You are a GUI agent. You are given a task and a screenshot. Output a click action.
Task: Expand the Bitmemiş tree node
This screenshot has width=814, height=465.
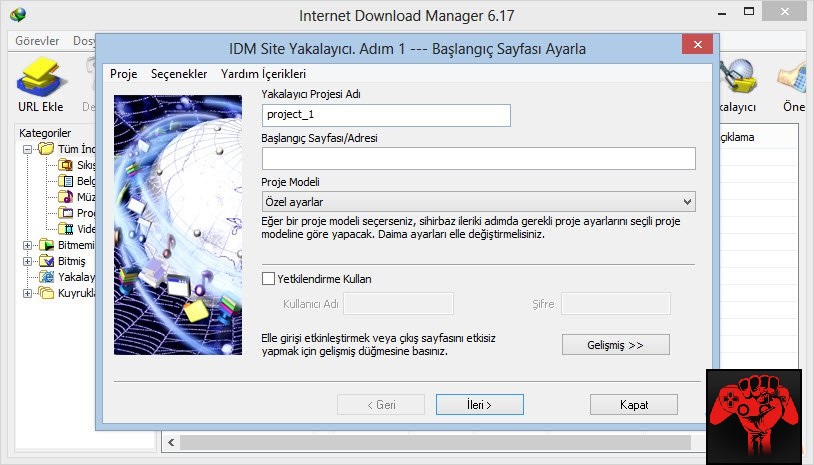28,245
